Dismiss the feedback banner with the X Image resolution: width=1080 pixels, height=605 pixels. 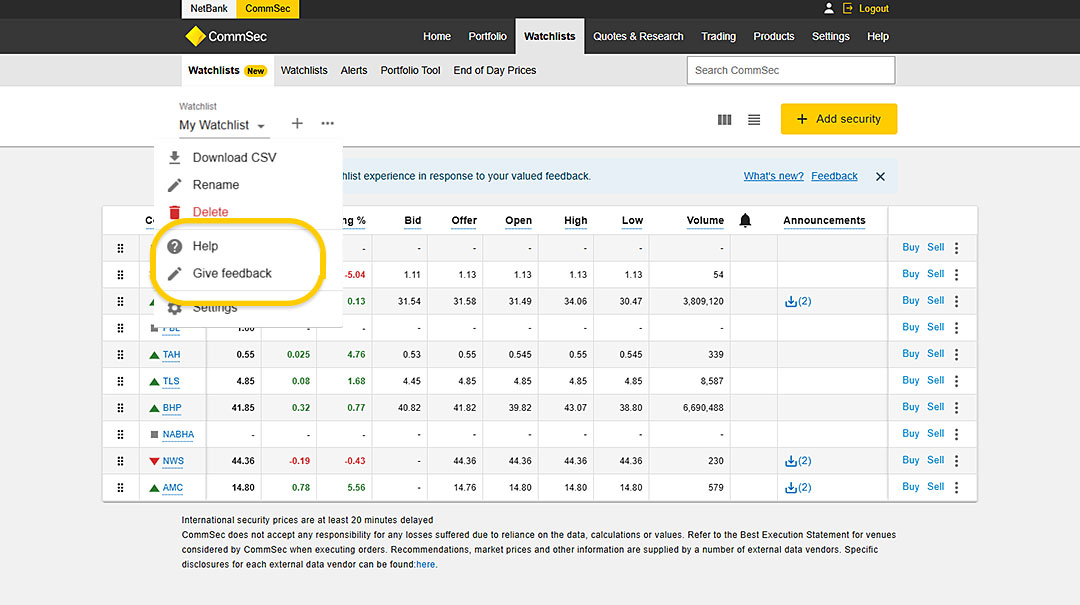[x=880, y=176]
